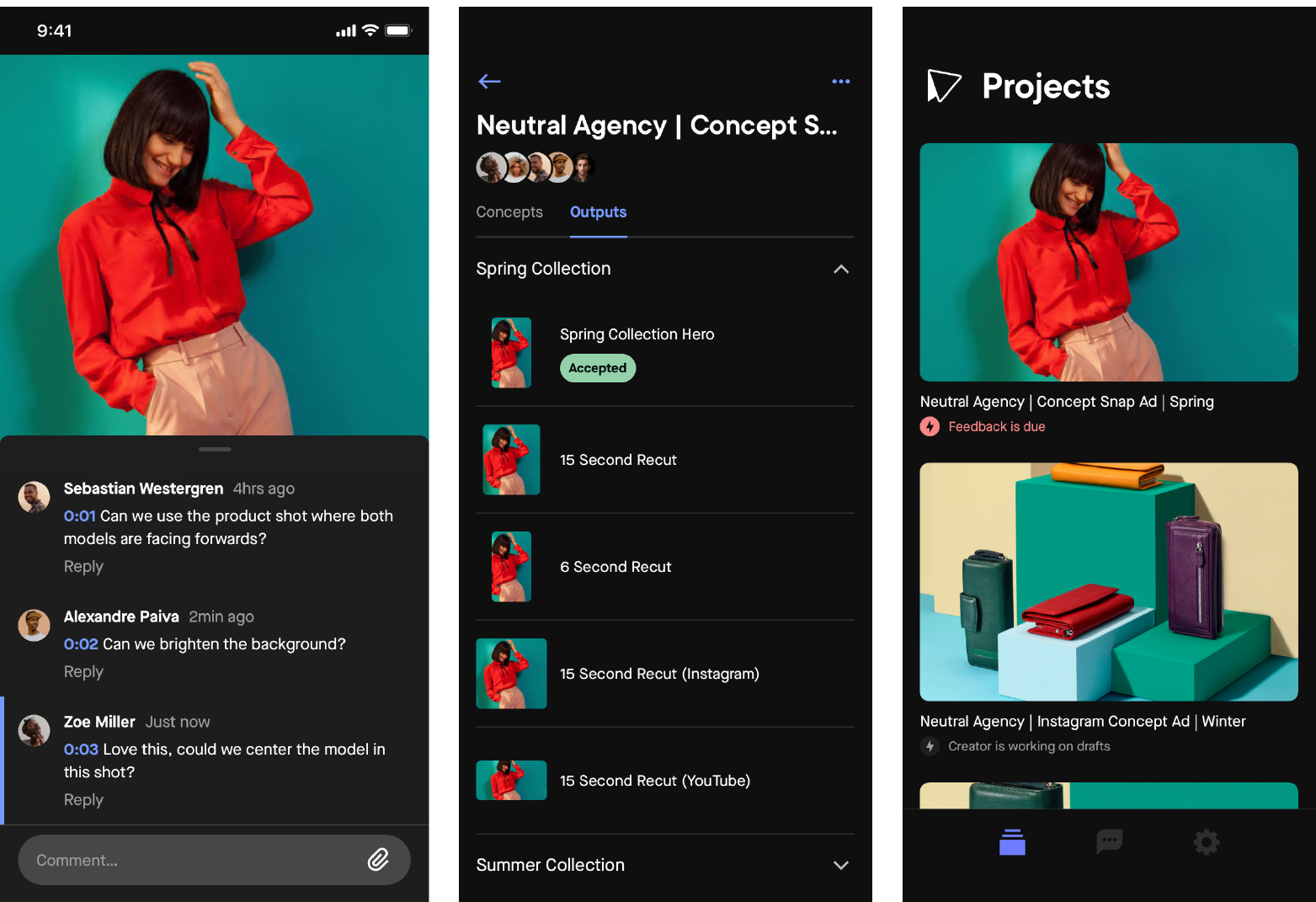Open the Instagram Concept Ad Winter project image
1316x902 pixels.
click(x=1109, y=581)
